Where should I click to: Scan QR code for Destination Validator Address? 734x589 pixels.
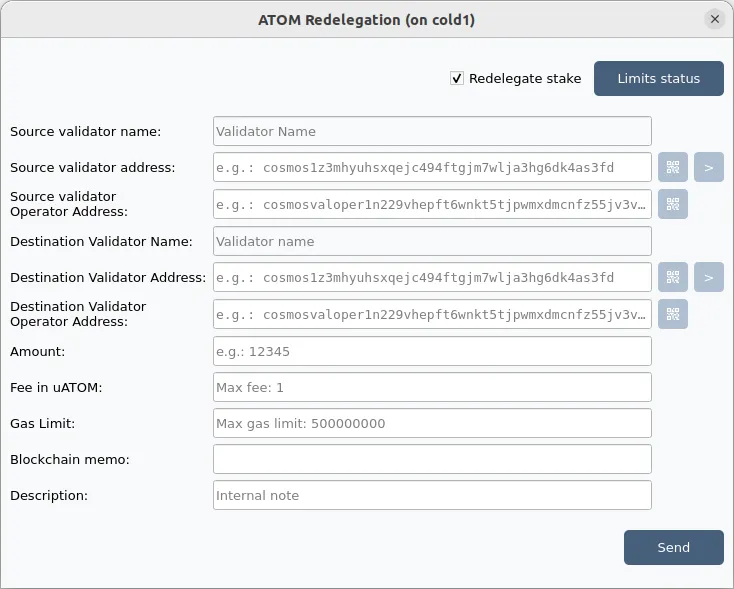click(x=673, y=277)
